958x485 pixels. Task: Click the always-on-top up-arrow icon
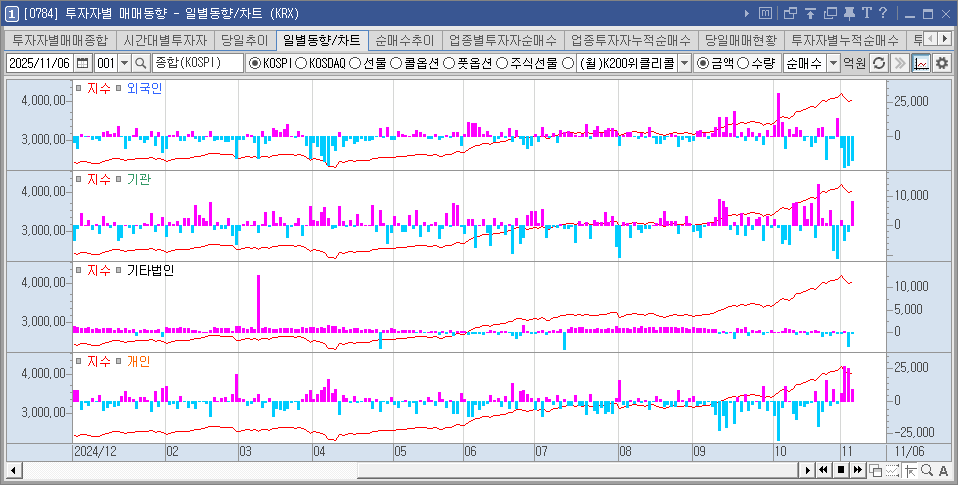[810, 13]
